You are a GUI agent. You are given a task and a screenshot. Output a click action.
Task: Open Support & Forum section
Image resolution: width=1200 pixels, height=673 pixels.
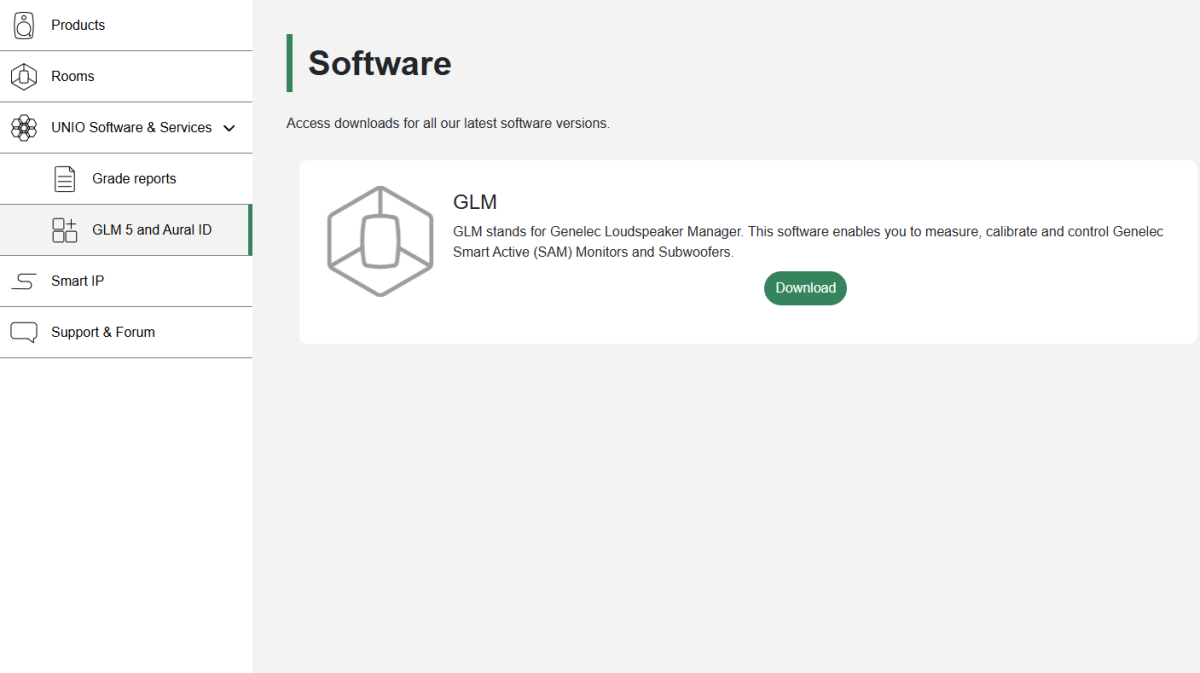[126, 332]
